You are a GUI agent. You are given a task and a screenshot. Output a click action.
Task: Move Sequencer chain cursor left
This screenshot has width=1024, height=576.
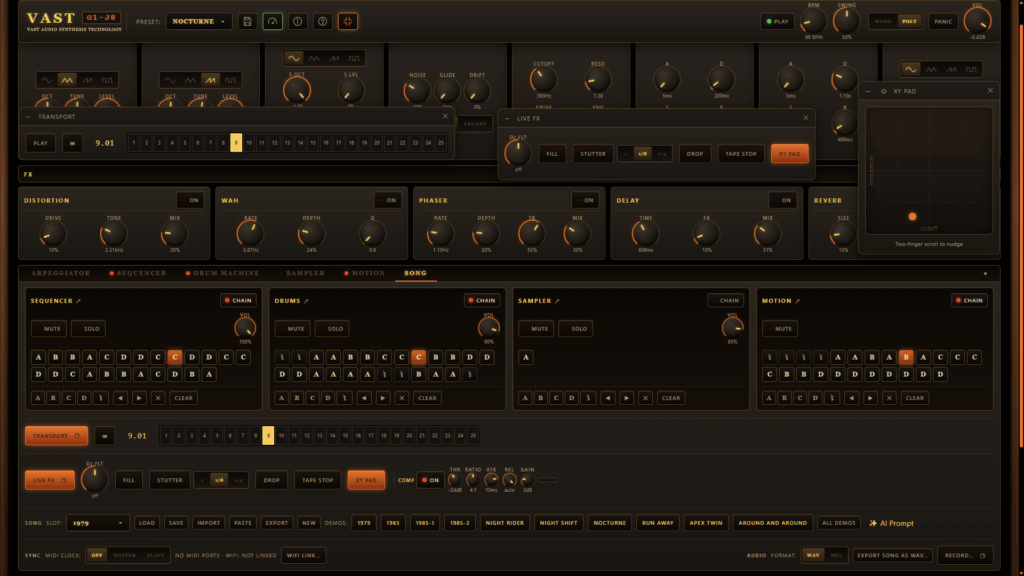[x=120, y=398]
